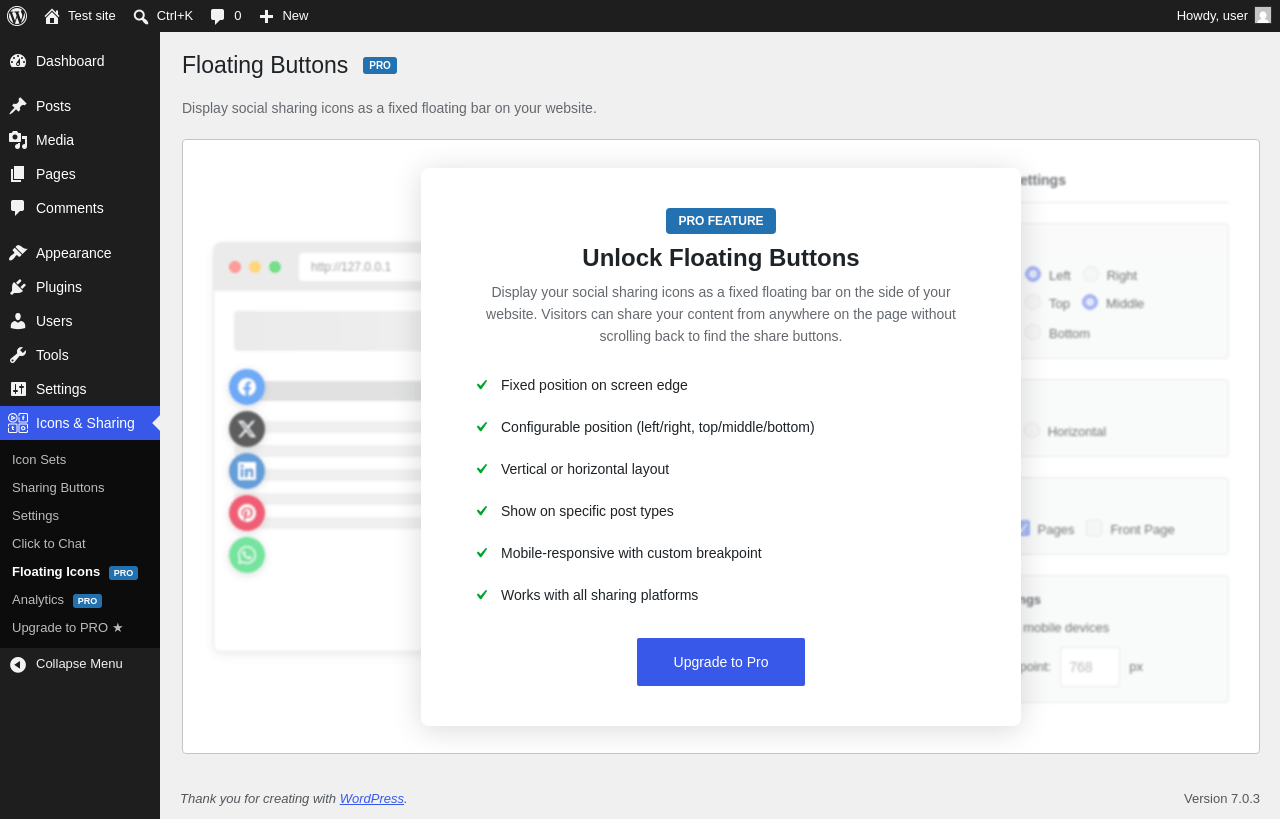This screenshot has width=1280, height=819.
Task: Click the LinkedIn icon in the preview
Action: point(247,471)
